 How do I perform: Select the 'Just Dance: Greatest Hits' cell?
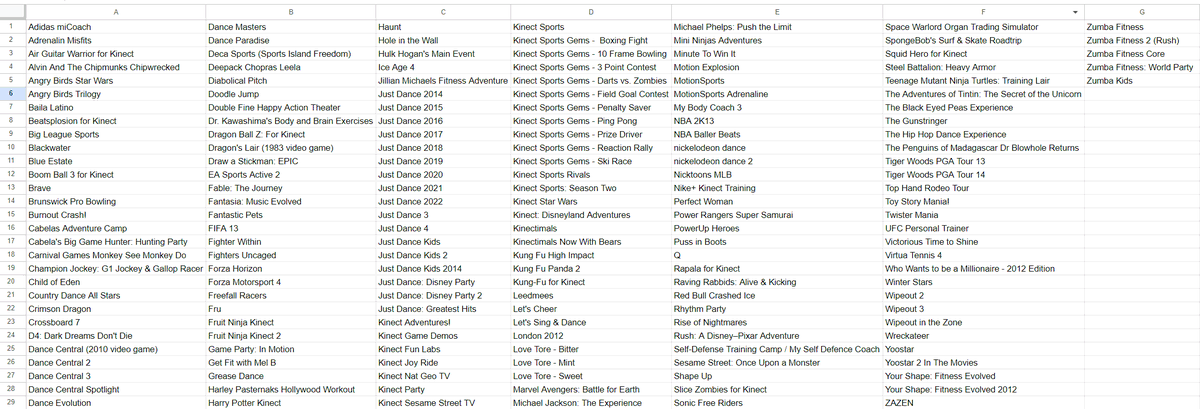pyautogui.click(x=443, y=309)
